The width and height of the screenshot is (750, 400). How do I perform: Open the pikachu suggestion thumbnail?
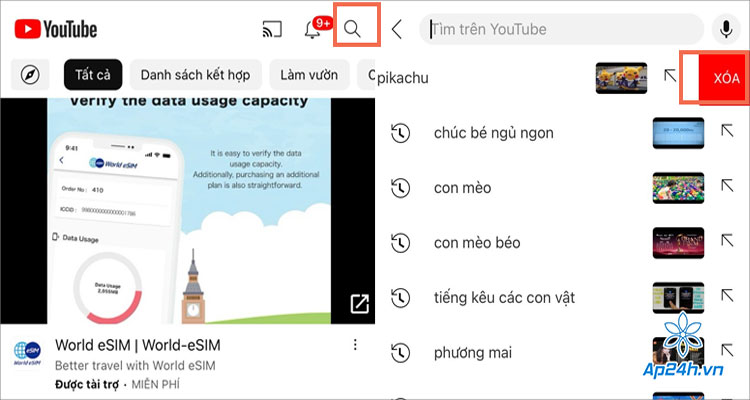[x=621, y=78]
